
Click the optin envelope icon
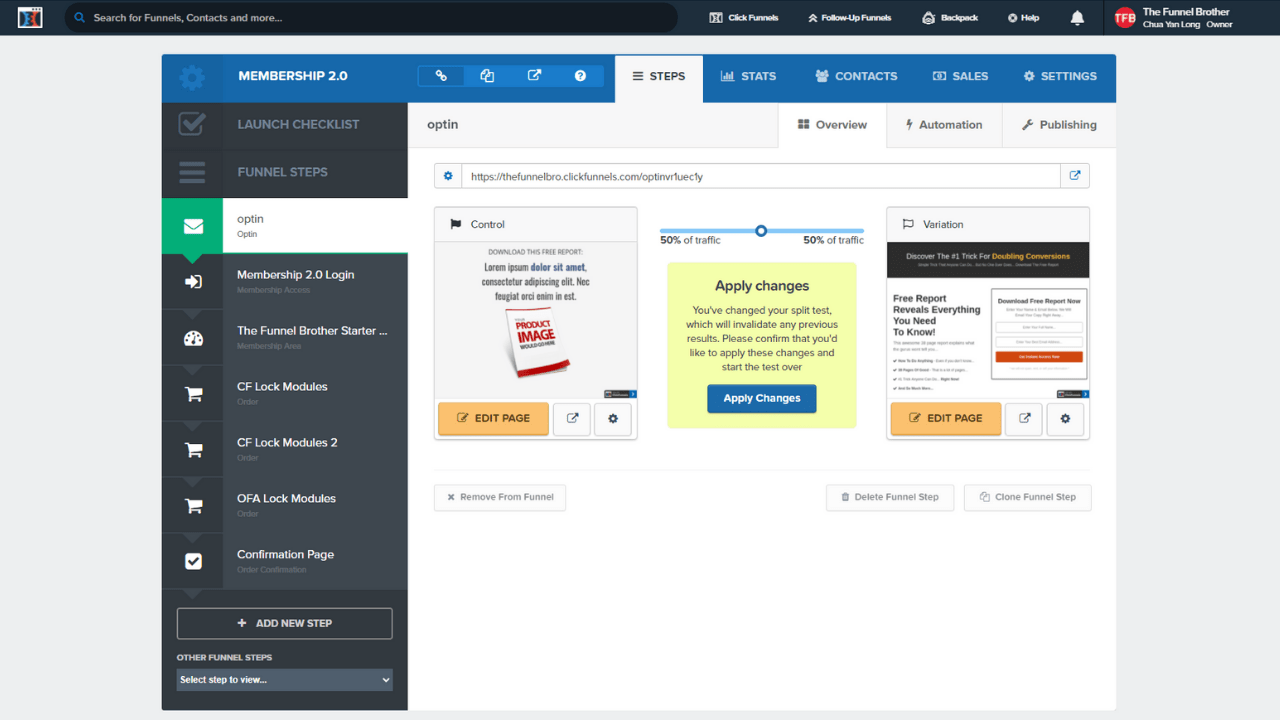coord(193,226)
